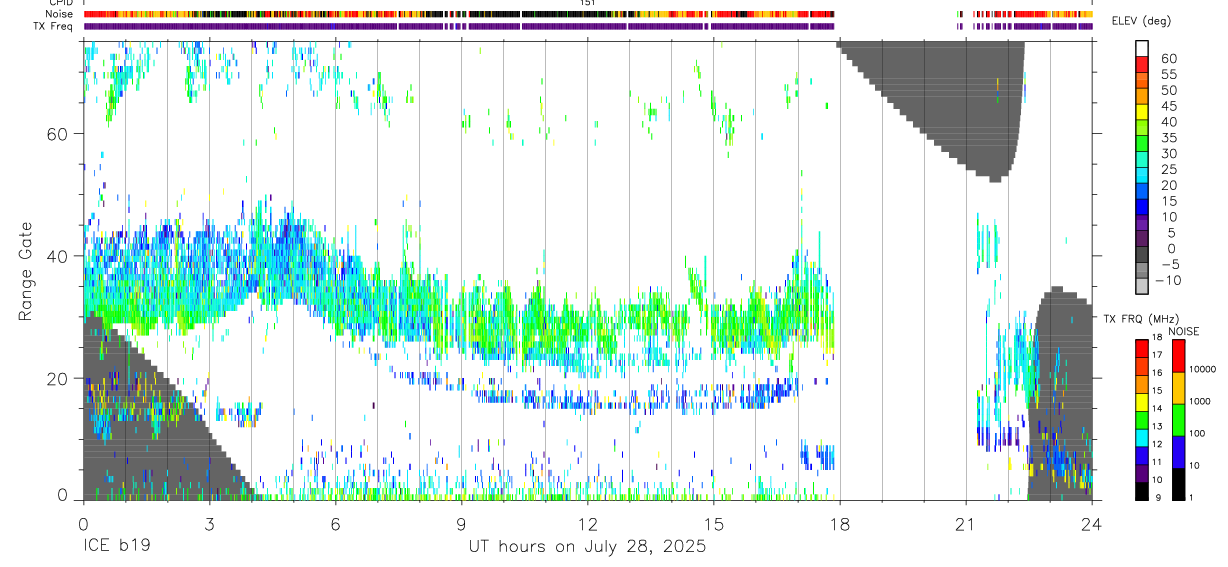Click the 'ICE b19' radar label
1228x567 pixels.
tap(117, 547)
